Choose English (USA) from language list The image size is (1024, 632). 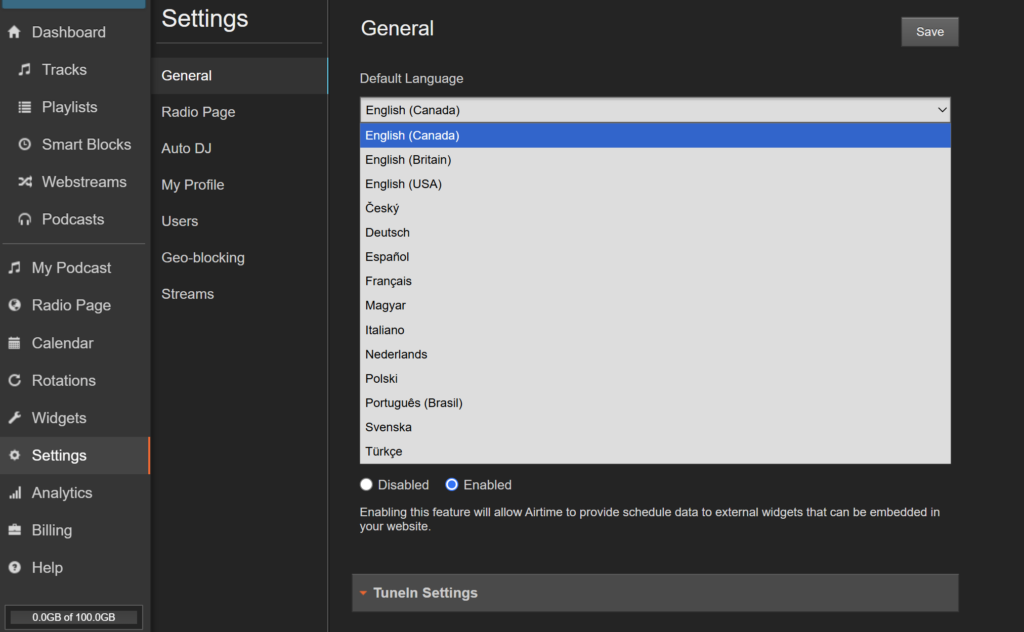655,184
